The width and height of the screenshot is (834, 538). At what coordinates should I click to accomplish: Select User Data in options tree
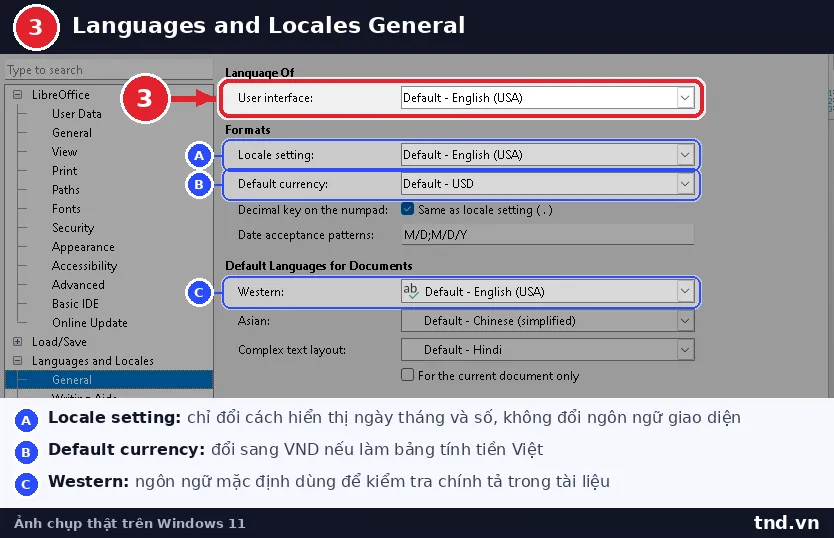tap(77, 114)
